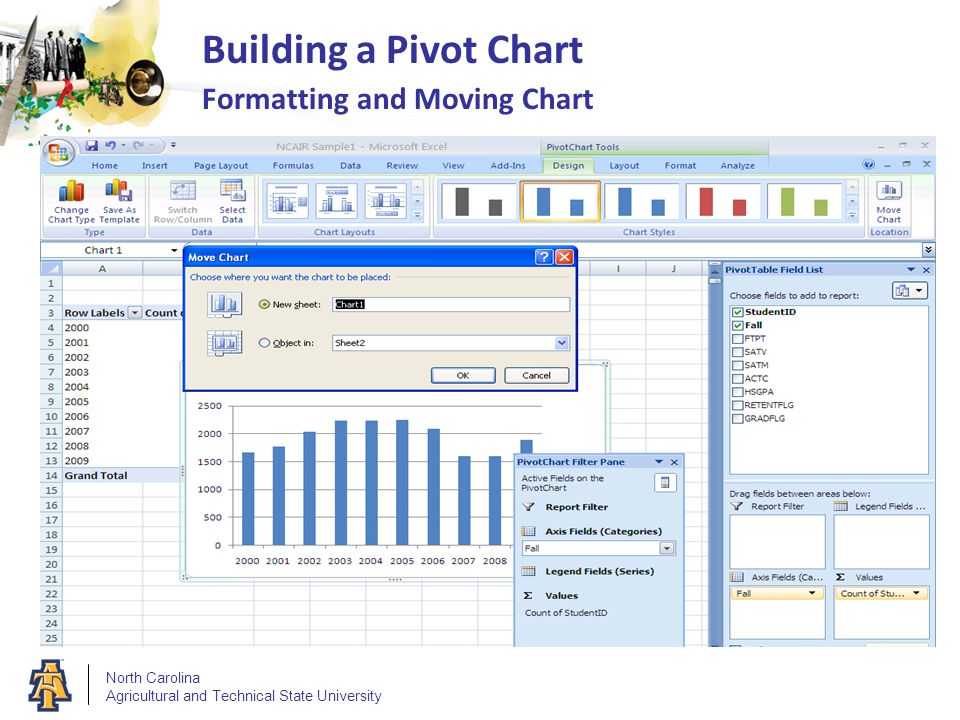Open PivotChart Filter Pane menu arrow
The width and height of the screenshot is (960, 720).
coord(659,462)
